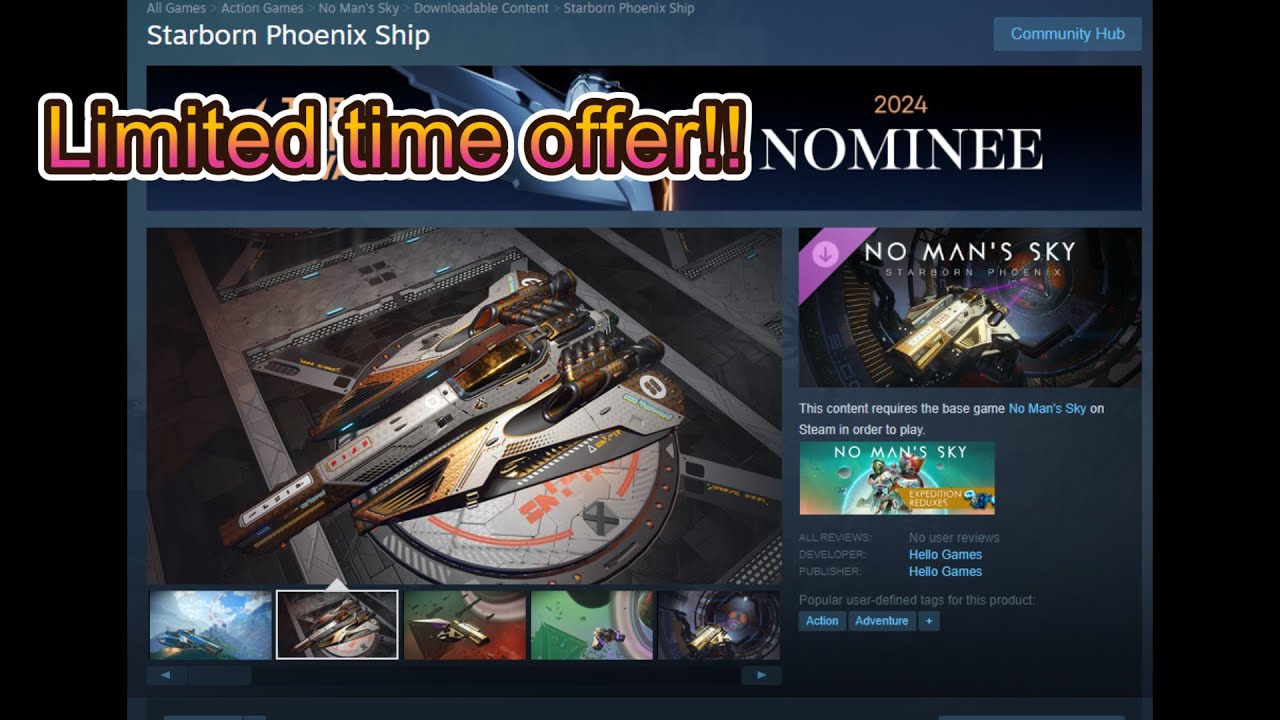The image size is (1280, 720).
Task: Select third thumbnail with red terrain
Action: 465,625
